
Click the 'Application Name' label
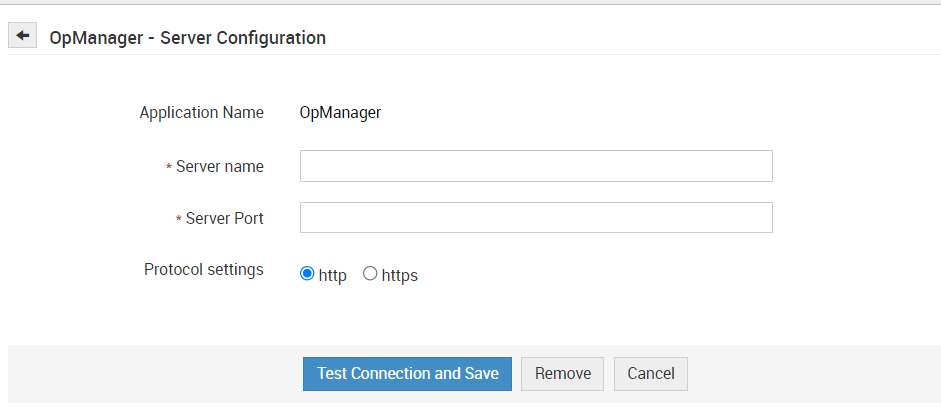[x=202, y=113]
